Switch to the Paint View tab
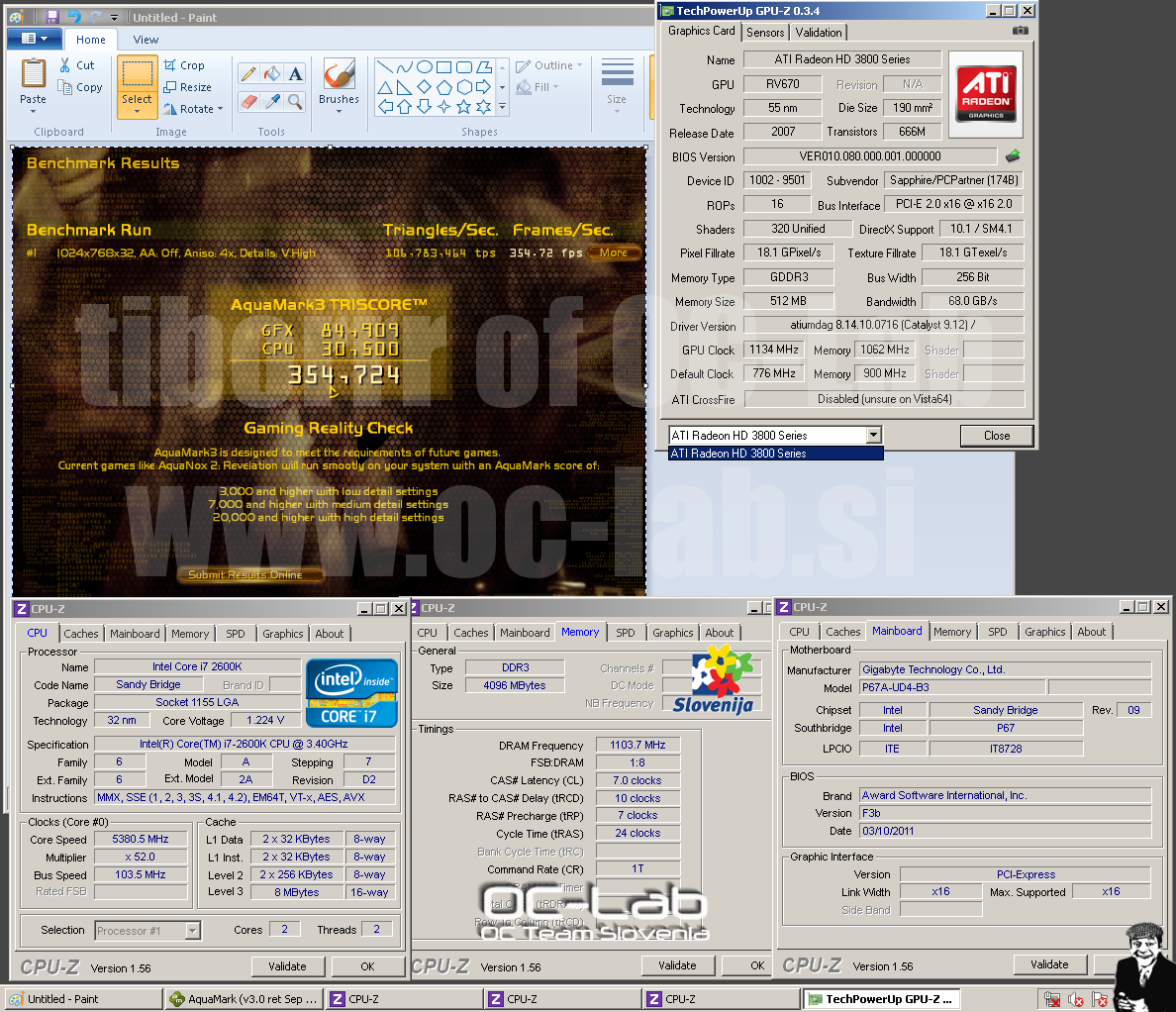The width and height of the screenshot is (1176, 1012). click(146, 40)
